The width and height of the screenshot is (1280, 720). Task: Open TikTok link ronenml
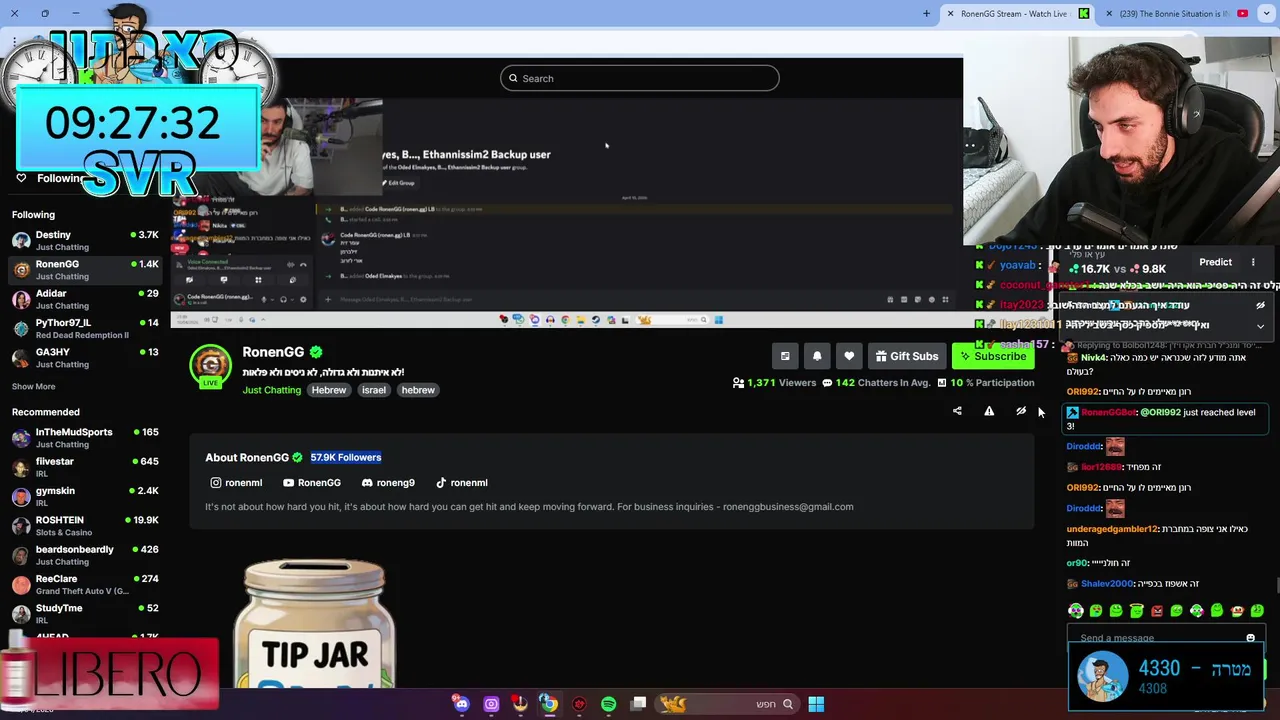tap(462, 483)
